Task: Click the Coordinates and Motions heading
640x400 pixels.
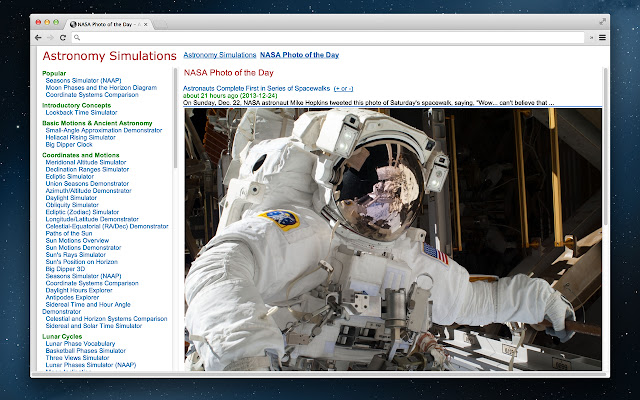Action: [81, 155]
